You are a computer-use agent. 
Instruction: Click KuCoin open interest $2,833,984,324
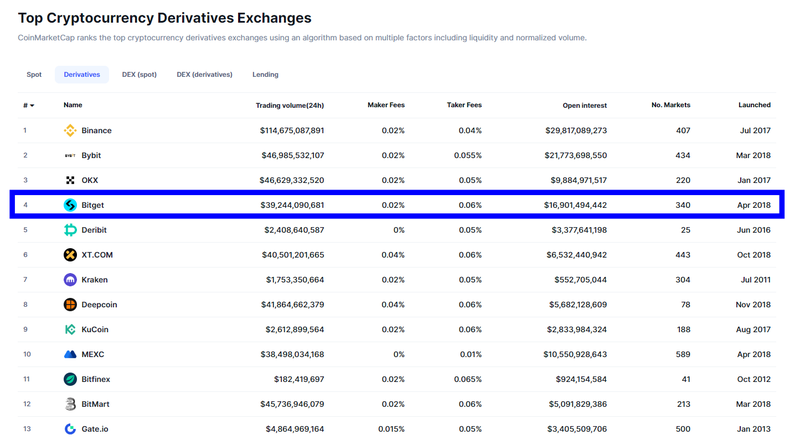tap(577, 330)
